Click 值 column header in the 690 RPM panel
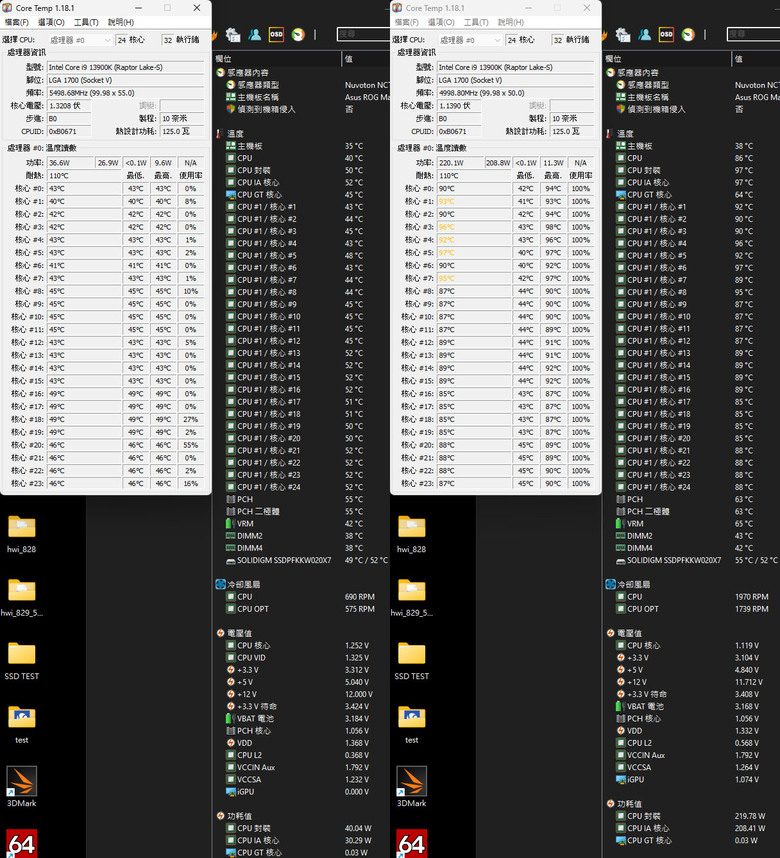 pos(366,59)
